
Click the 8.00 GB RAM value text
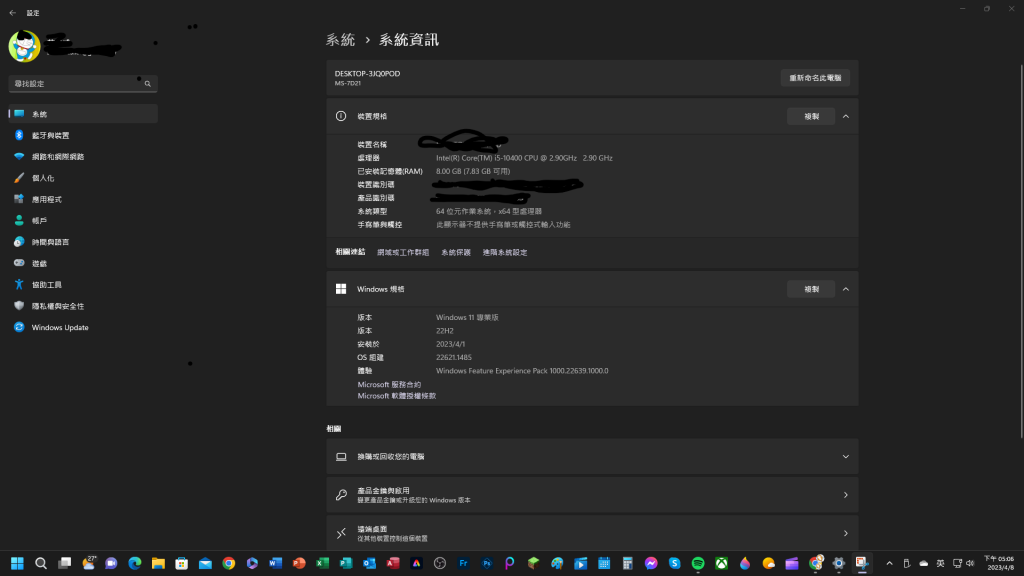click(x=473, y=171)
